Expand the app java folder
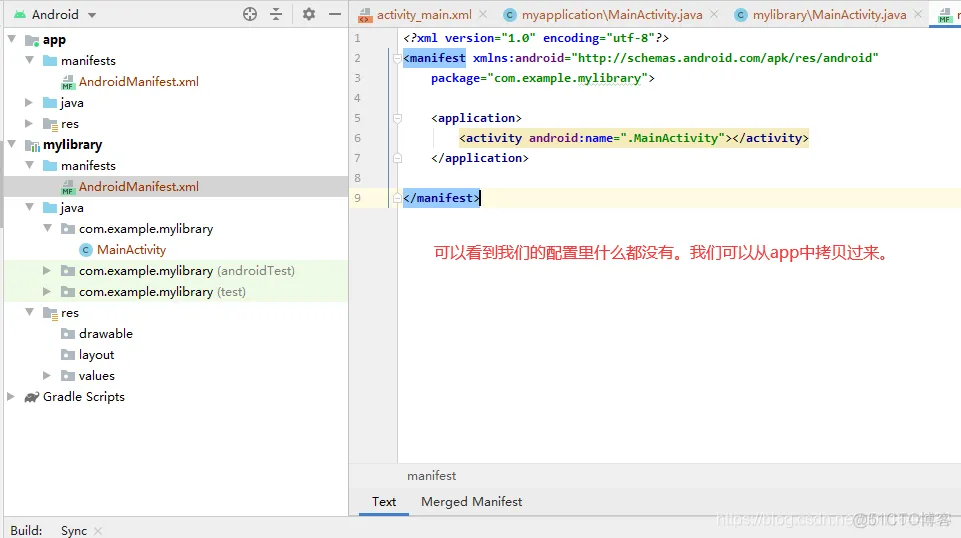Viewport: 961px width, 538px height. [x=29, y=102]
